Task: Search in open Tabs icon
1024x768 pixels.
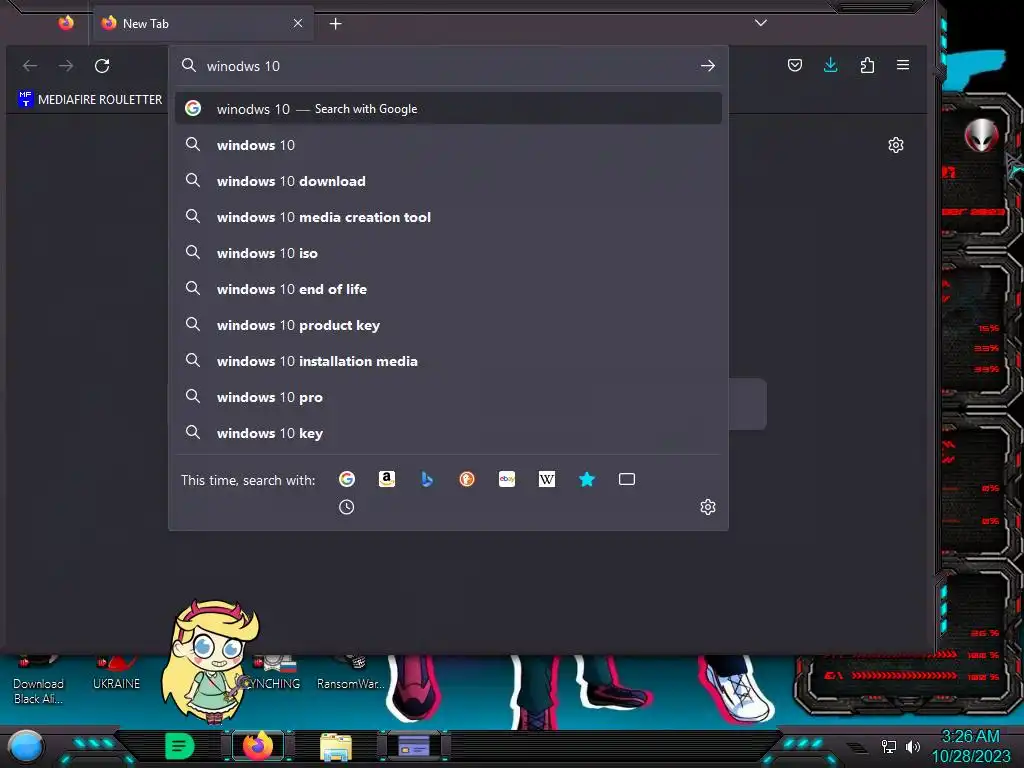Action: tap(627, 479)
